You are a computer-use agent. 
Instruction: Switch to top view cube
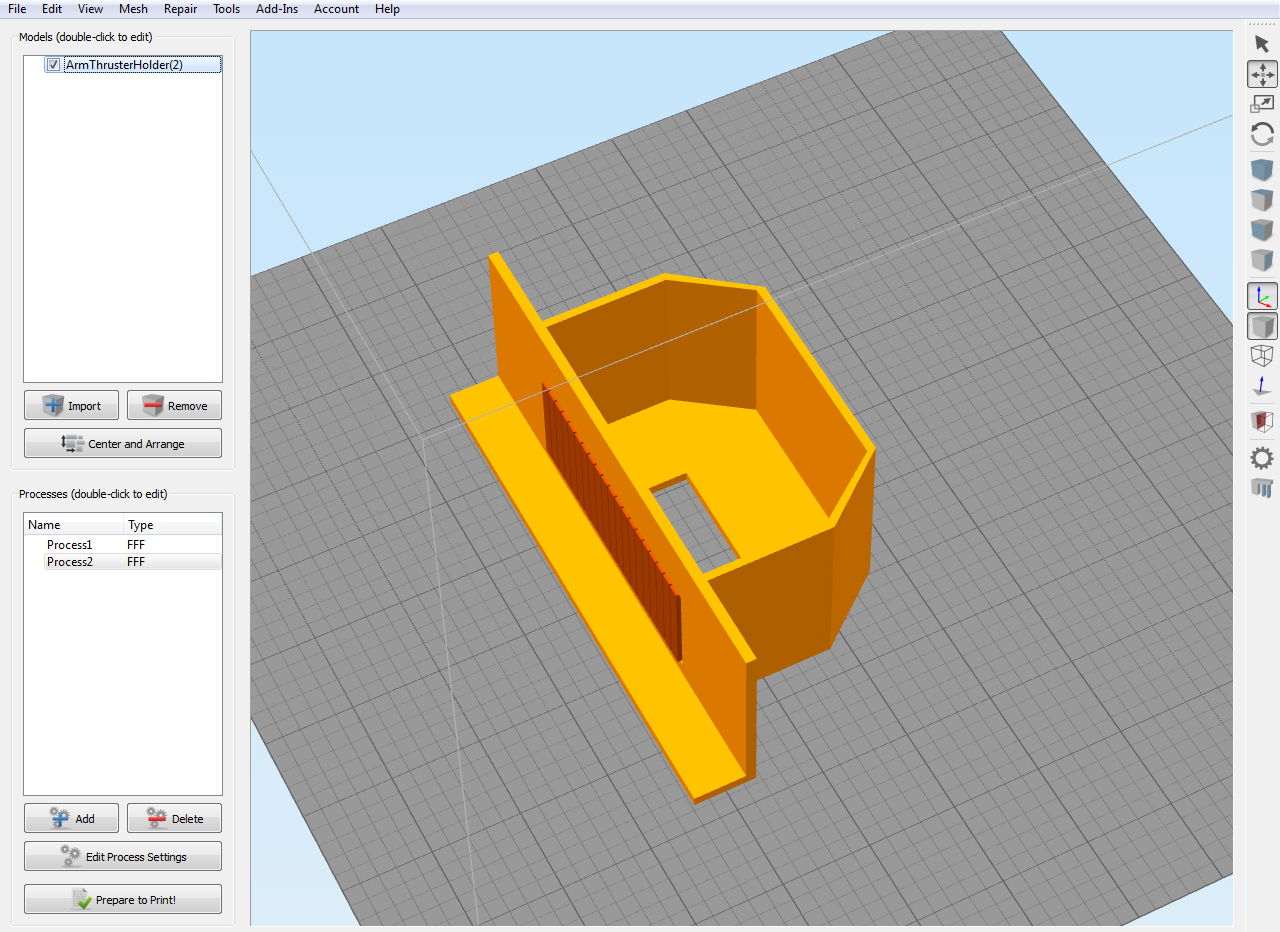(1262, 200)
